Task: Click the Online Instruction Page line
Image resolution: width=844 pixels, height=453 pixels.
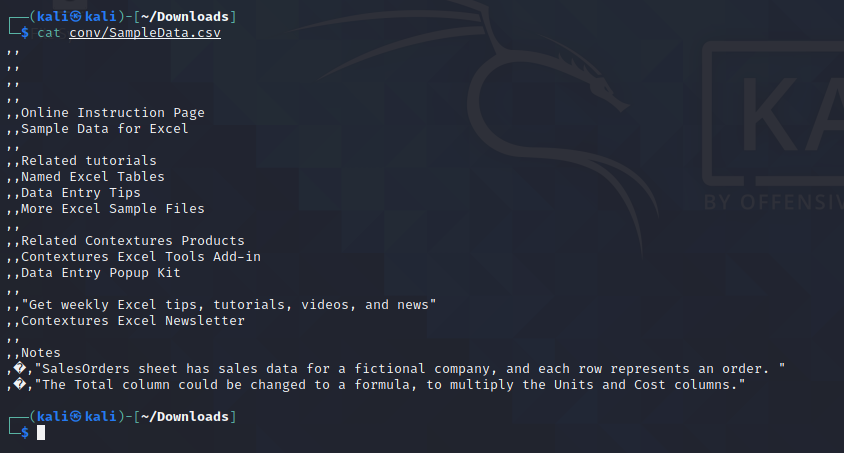Action: click(x=112, y=112)
